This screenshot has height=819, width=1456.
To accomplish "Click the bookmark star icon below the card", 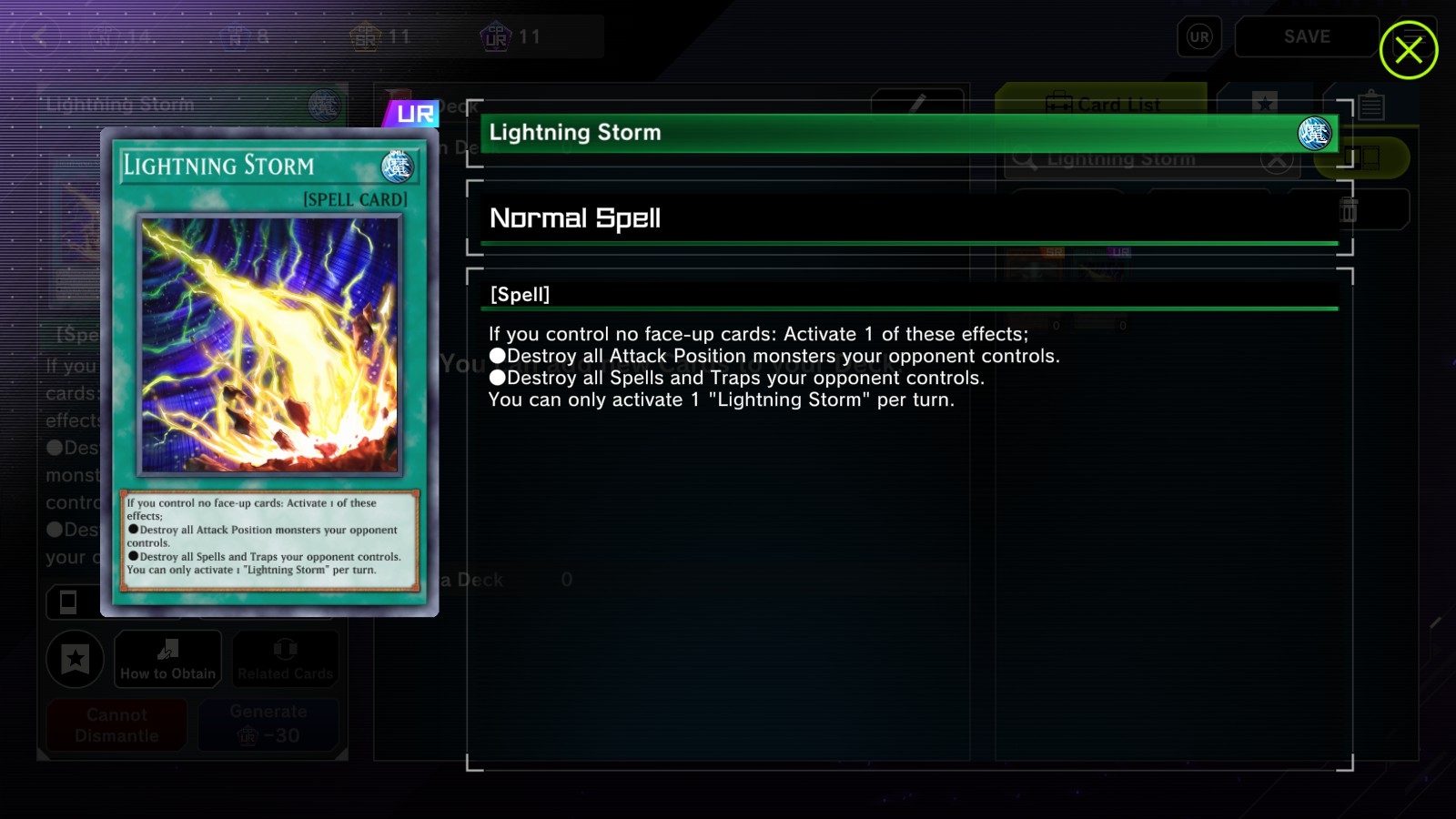I will [76, 658].
